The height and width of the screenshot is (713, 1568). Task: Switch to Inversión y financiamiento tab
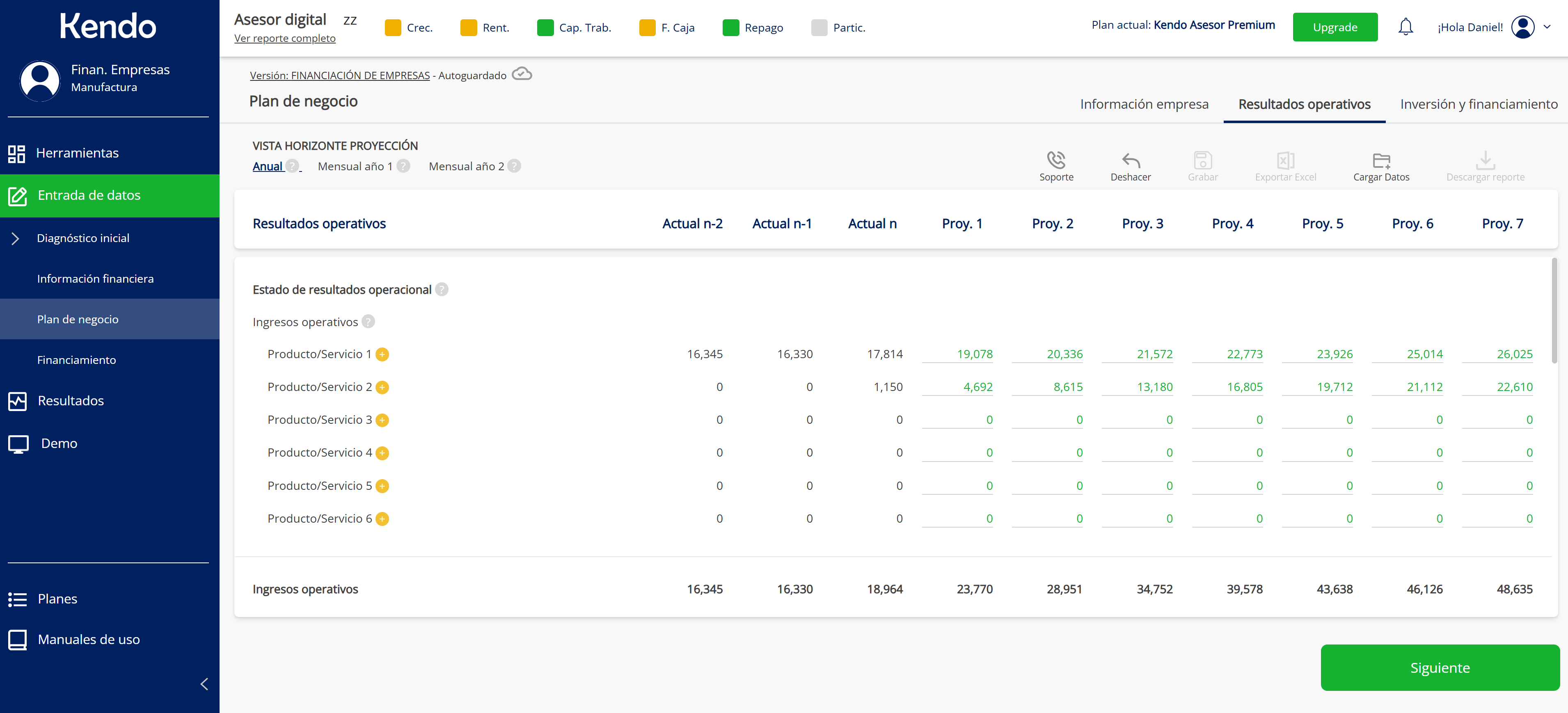pos(1479,104)
